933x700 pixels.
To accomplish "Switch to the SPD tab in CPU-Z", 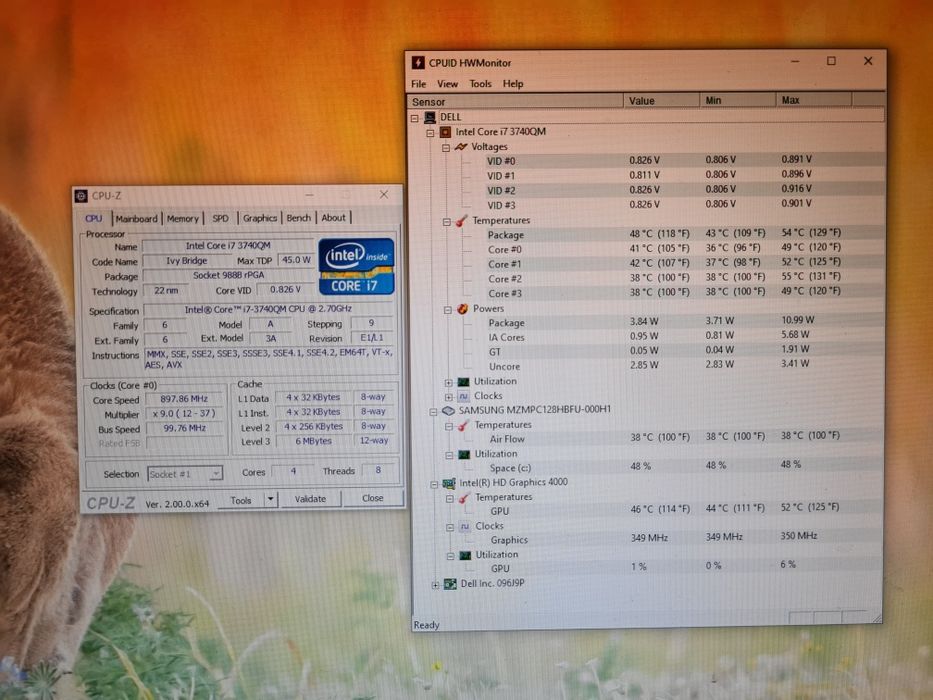I will pyautogui.click(x=221, y=218).
